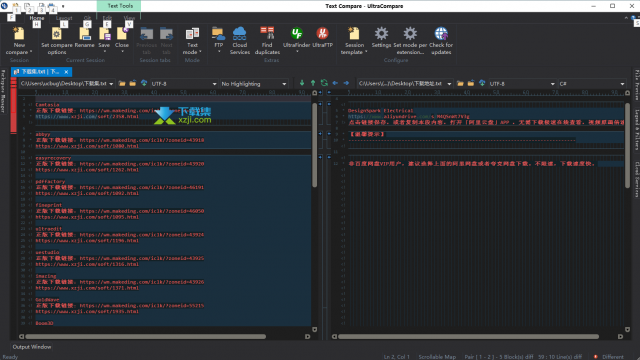This screenshot has width=640, height=360.
Task: Click the 'Camtasia' line in left pane
Action: coord(47,105)
